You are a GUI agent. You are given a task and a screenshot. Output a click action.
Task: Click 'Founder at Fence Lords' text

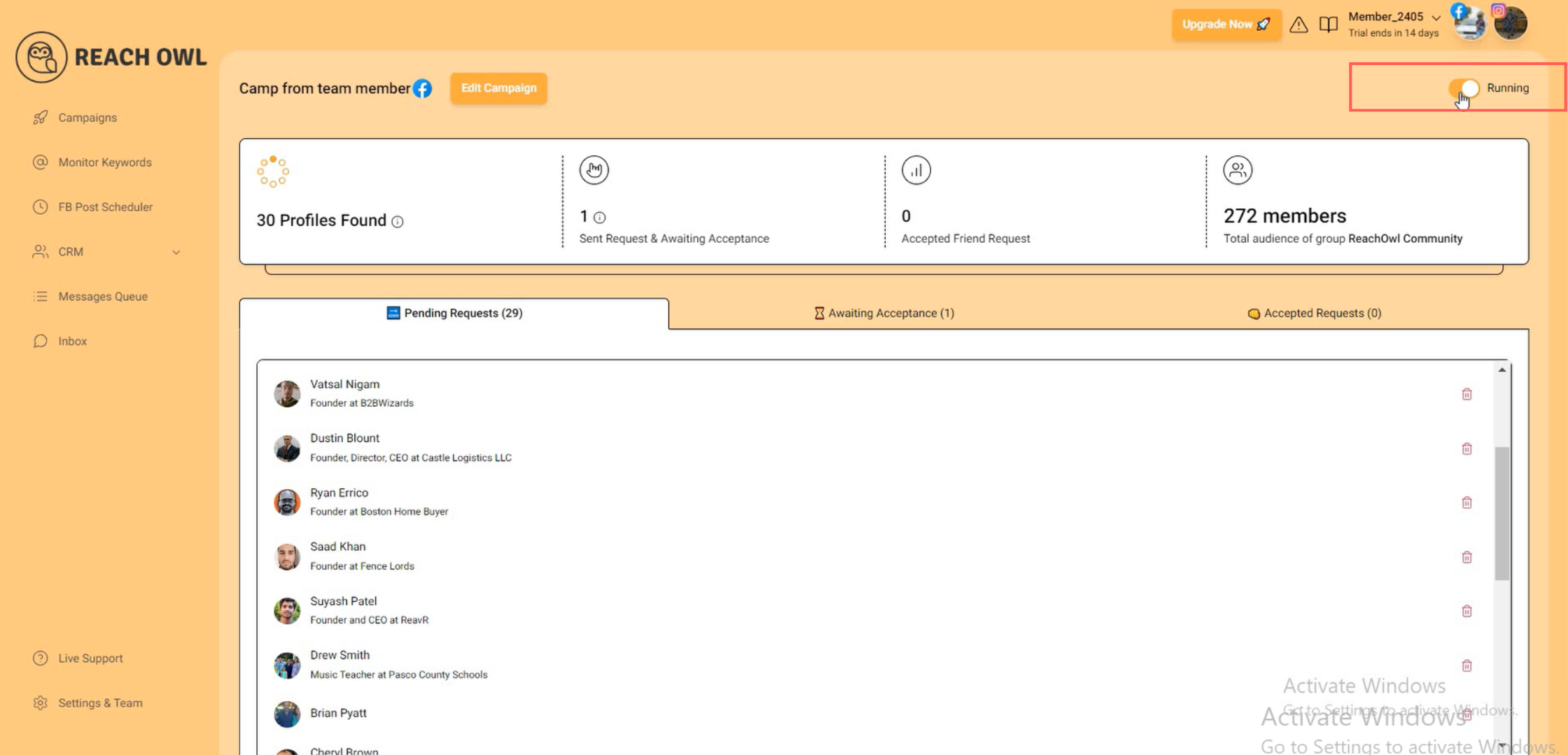pyautogui.click(x=362, y=567)
